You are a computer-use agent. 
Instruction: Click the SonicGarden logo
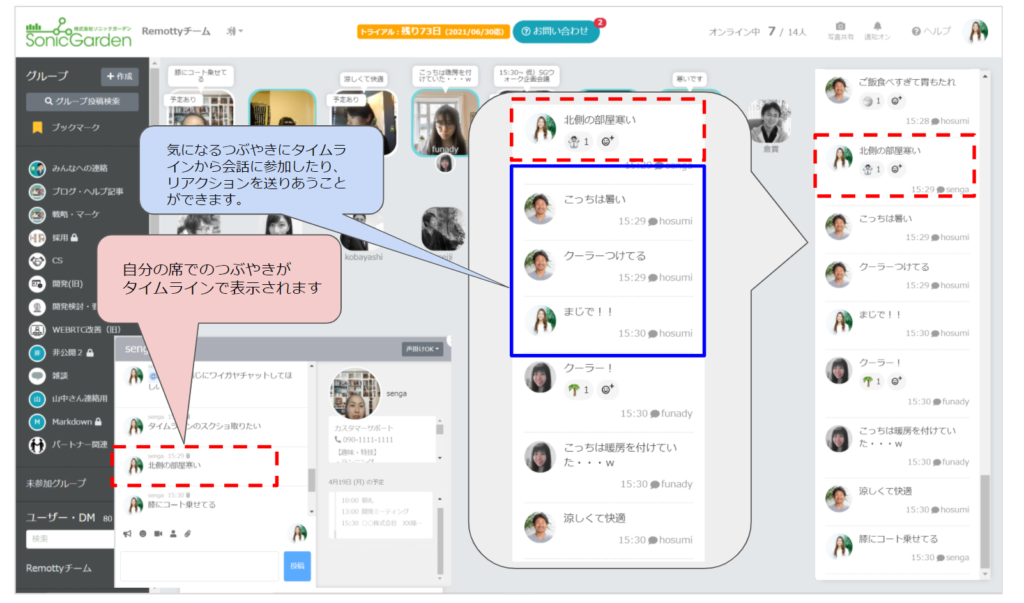point(78,33)
